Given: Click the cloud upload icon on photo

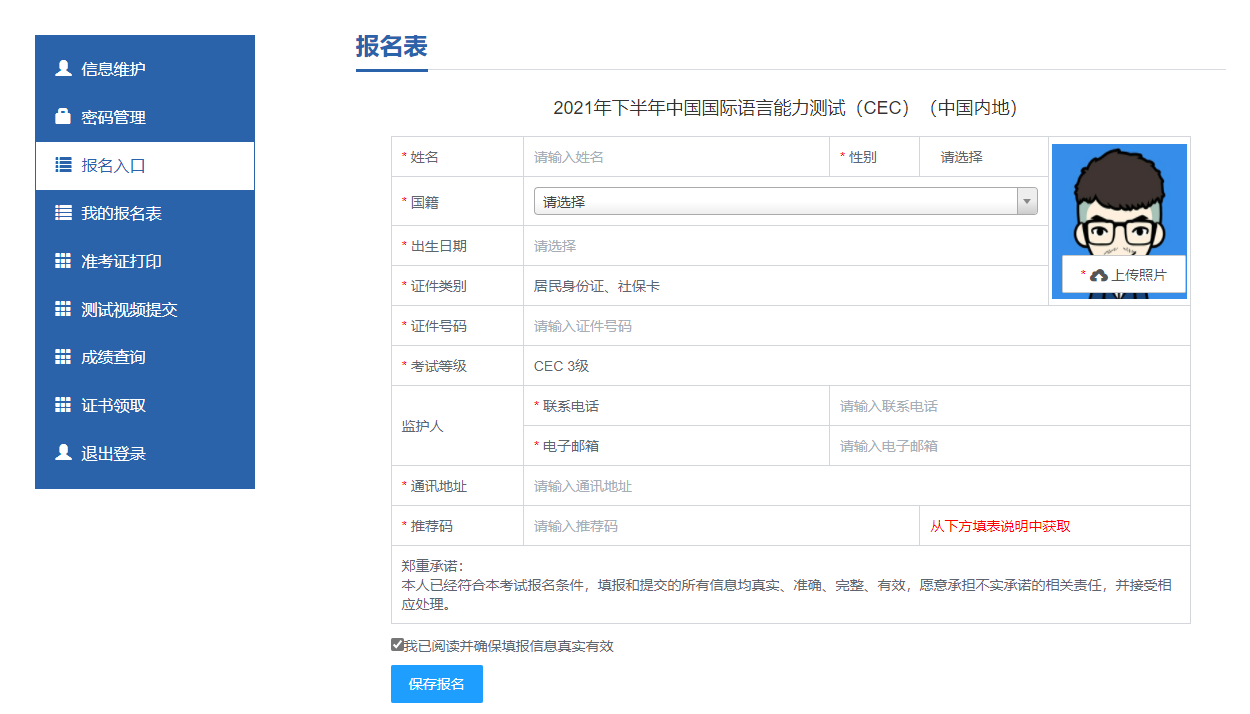Looking at the screenshot, I should pos(1099,275).
